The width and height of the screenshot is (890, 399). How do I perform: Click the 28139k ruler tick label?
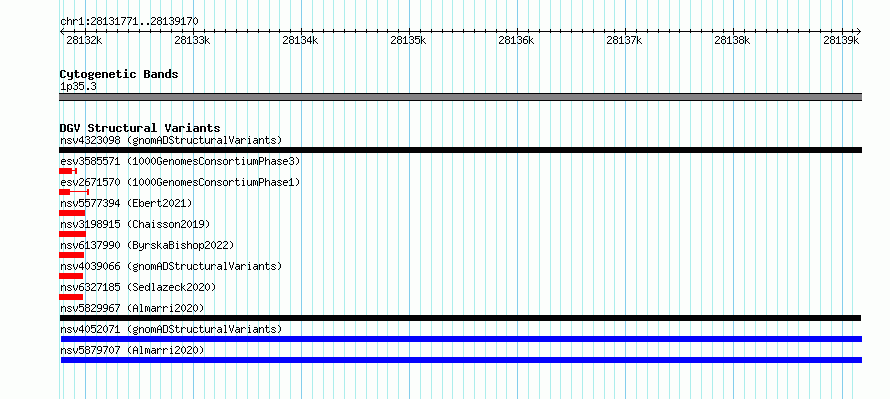(841, 40)
